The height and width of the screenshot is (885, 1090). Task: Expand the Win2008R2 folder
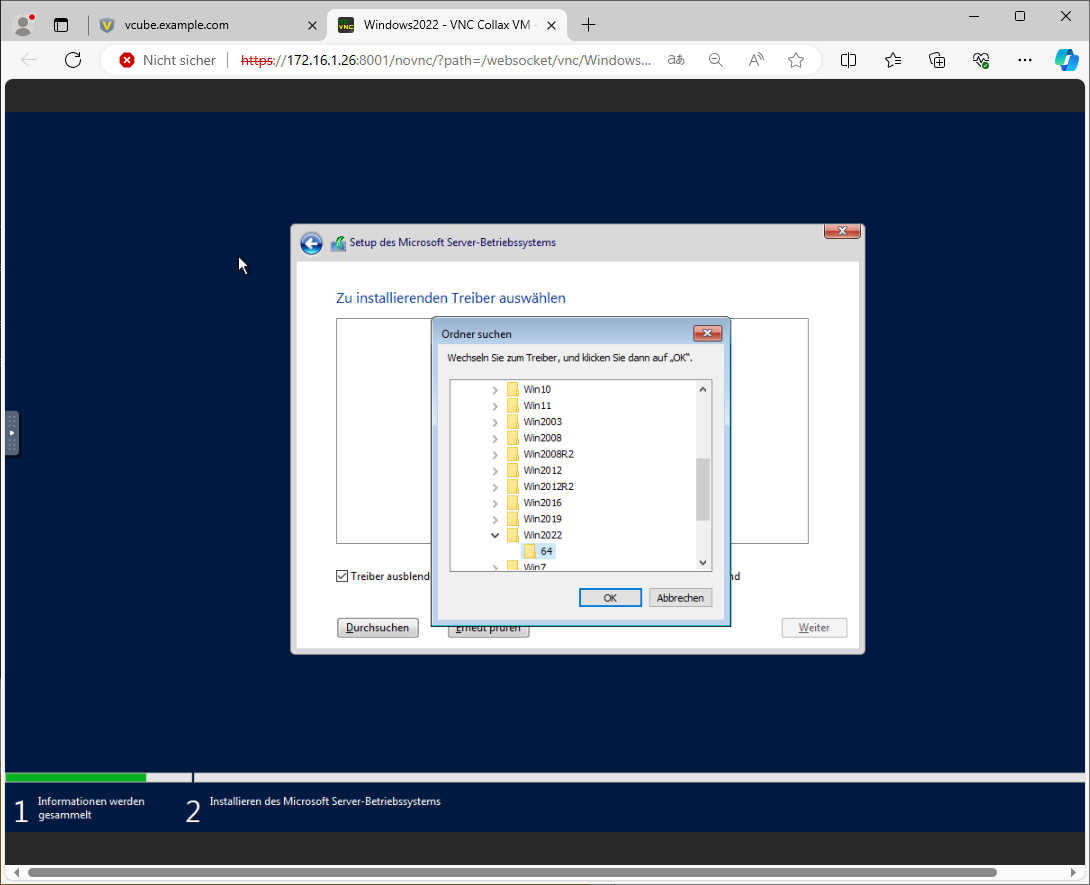(x=495, y=455)
